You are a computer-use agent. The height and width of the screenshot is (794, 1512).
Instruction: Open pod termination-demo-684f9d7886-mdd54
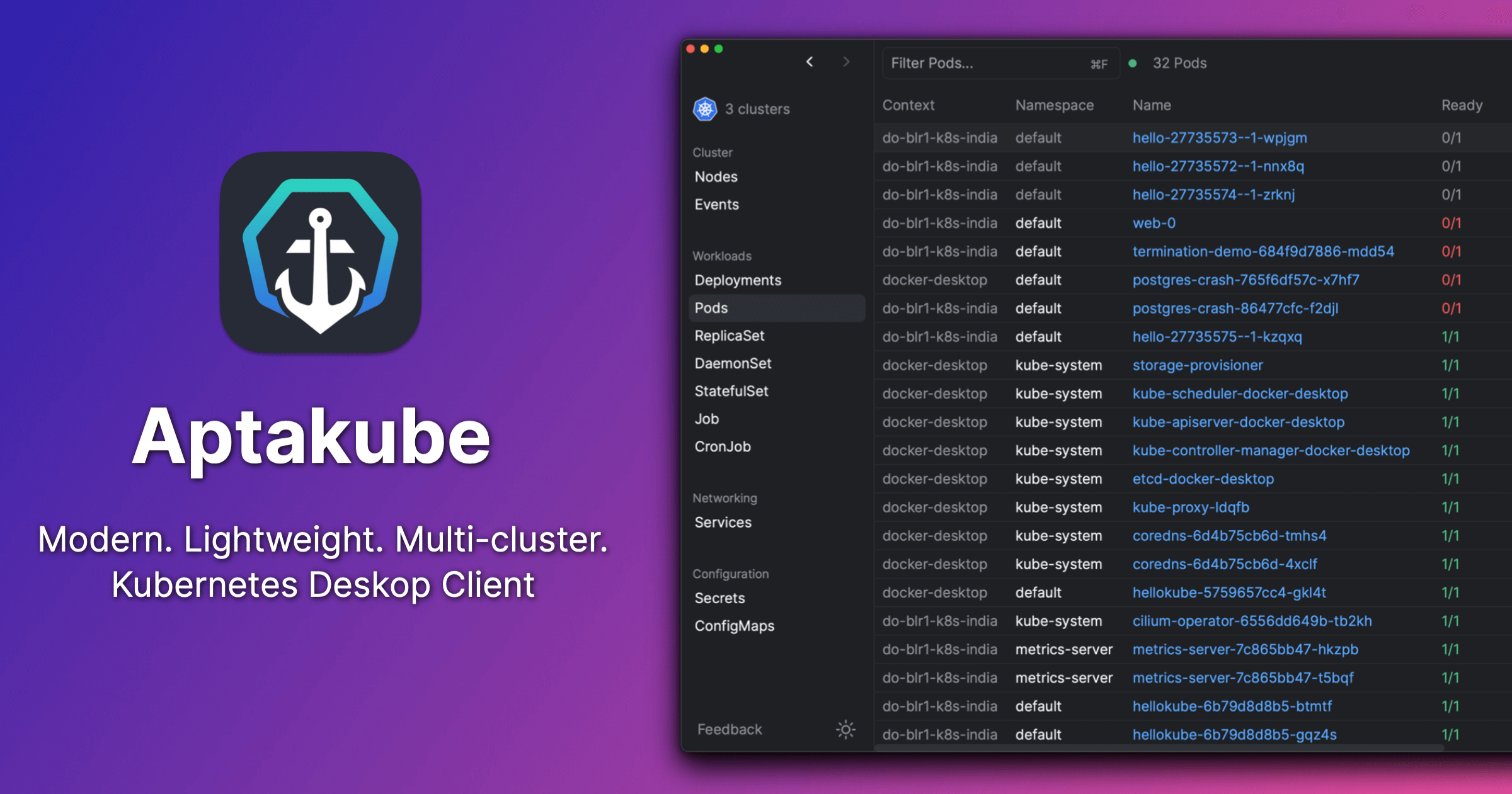click(1263, 251)
